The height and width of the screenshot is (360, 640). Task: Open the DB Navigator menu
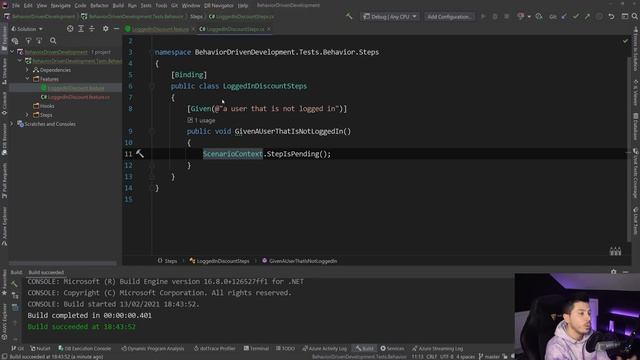[x=218, y=6]
